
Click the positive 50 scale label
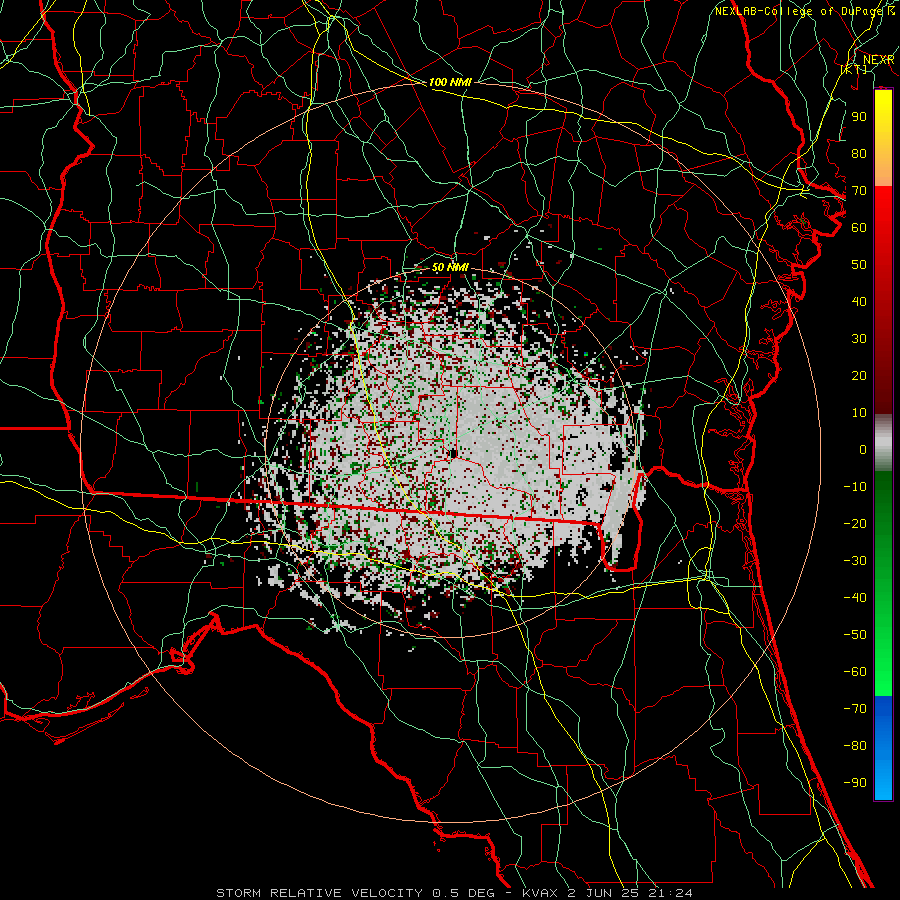(x=859, y=265)
